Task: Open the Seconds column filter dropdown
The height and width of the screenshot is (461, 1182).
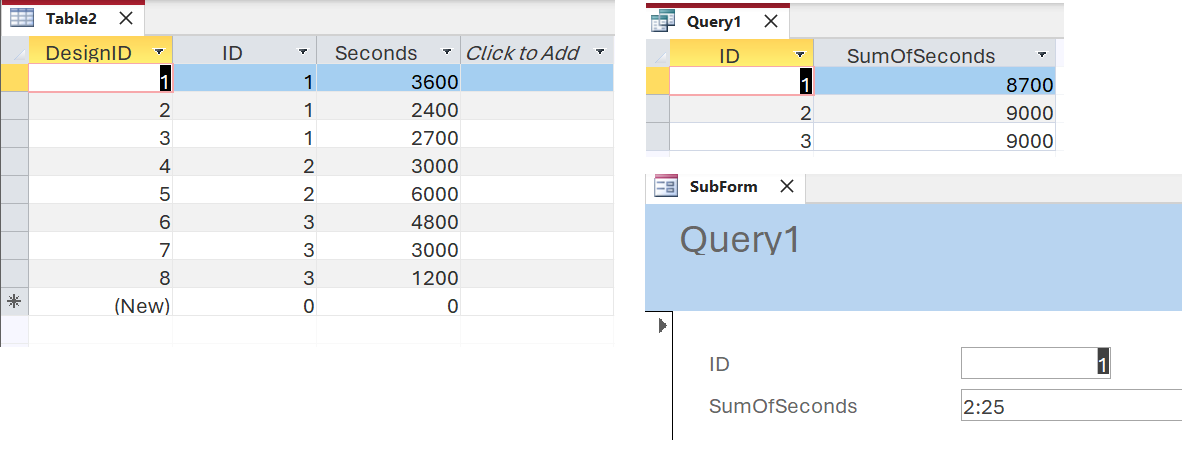Action: click(x=447, y=52)
